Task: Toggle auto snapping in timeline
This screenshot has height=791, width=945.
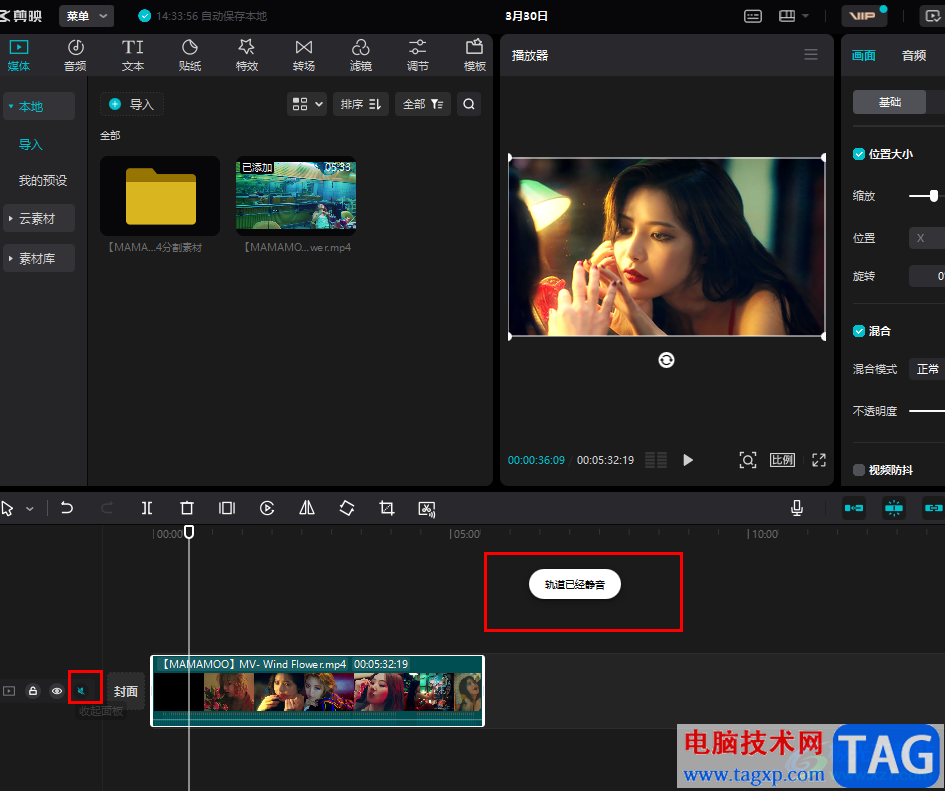Action: [894, 508]
